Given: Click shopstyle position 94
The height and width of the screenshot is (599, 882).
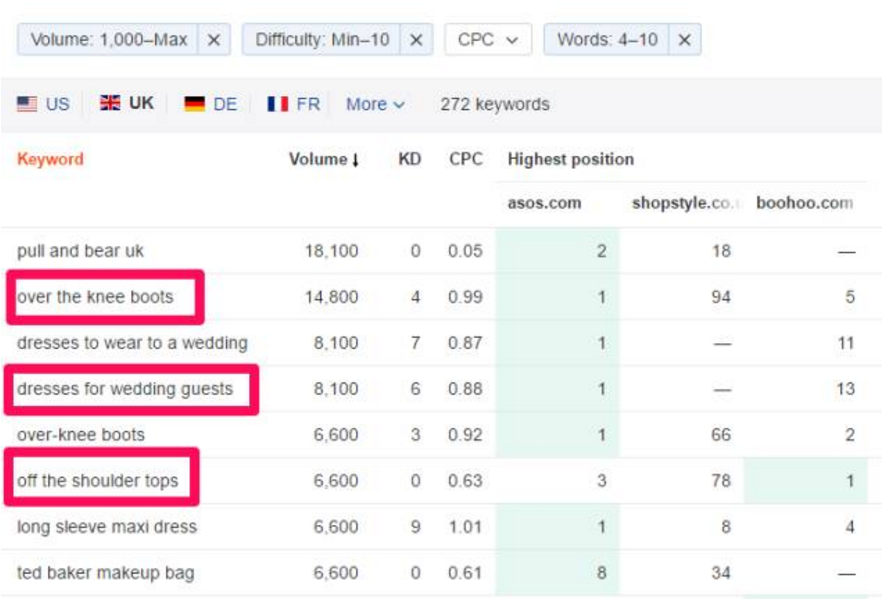Looking at the screenshot, I should coord(721,297).
